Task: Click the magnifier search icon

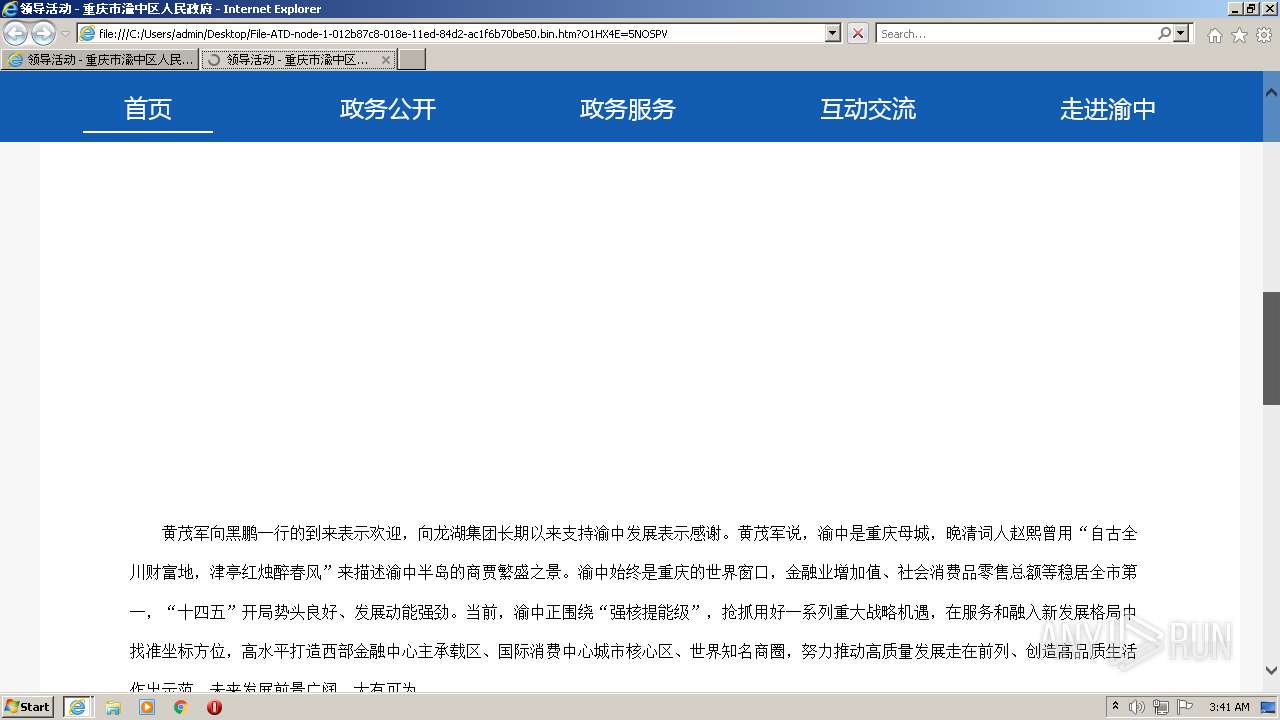Action: pyautogui.click(x=1164, y=33)
